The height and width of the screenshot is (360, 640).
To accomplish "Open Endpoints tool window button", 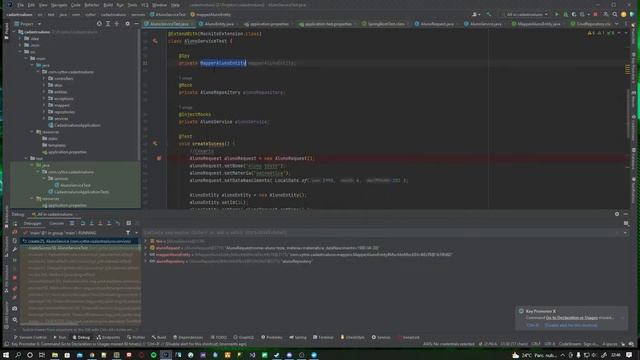I will coord(108,338).
